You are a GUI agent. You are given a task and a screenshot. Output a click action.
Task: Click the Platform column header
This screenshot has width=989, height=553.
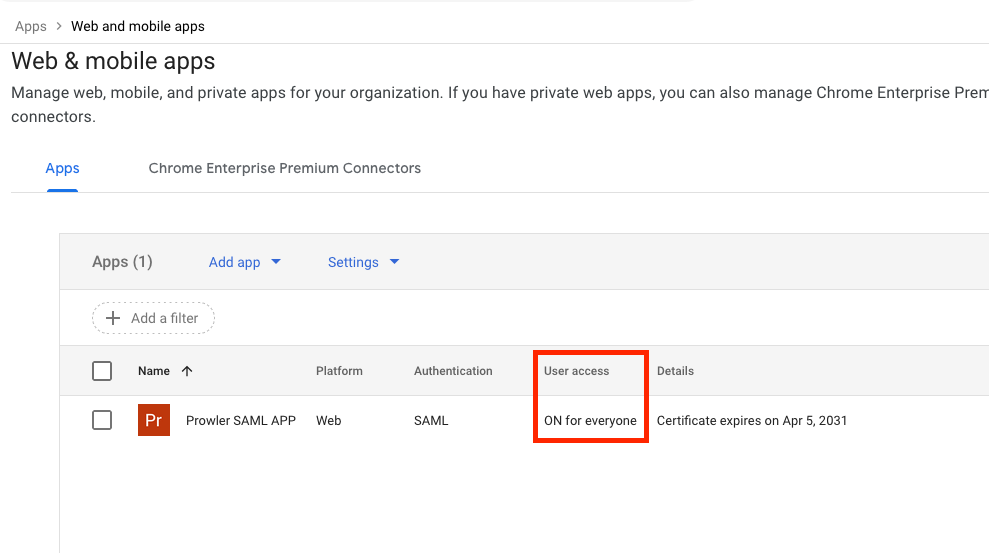pos(339,371)
